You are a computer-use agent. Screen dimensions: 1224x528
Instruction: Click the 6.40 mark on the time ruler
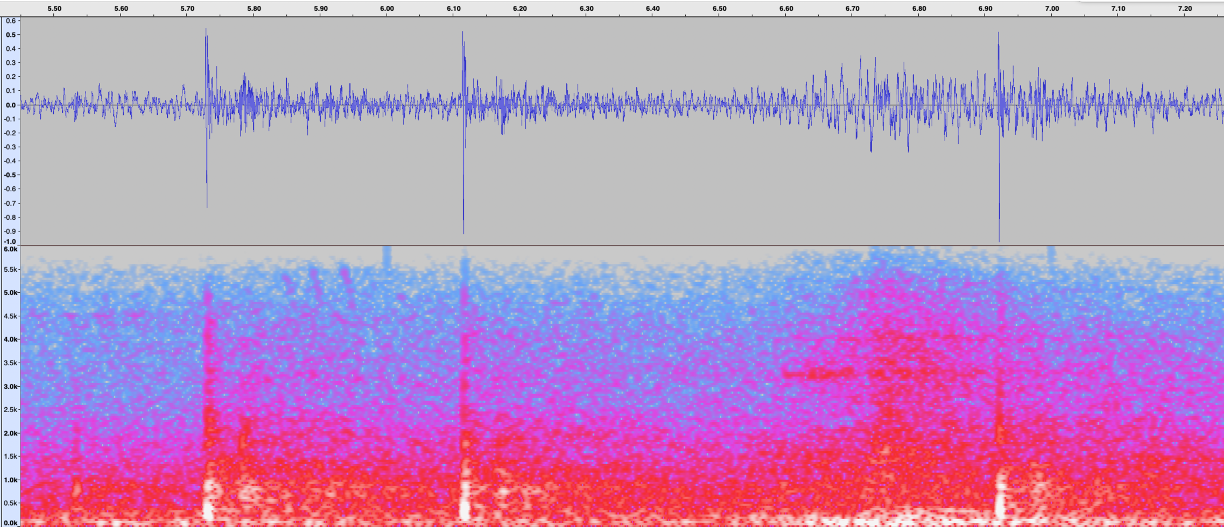tap(653, 8)
